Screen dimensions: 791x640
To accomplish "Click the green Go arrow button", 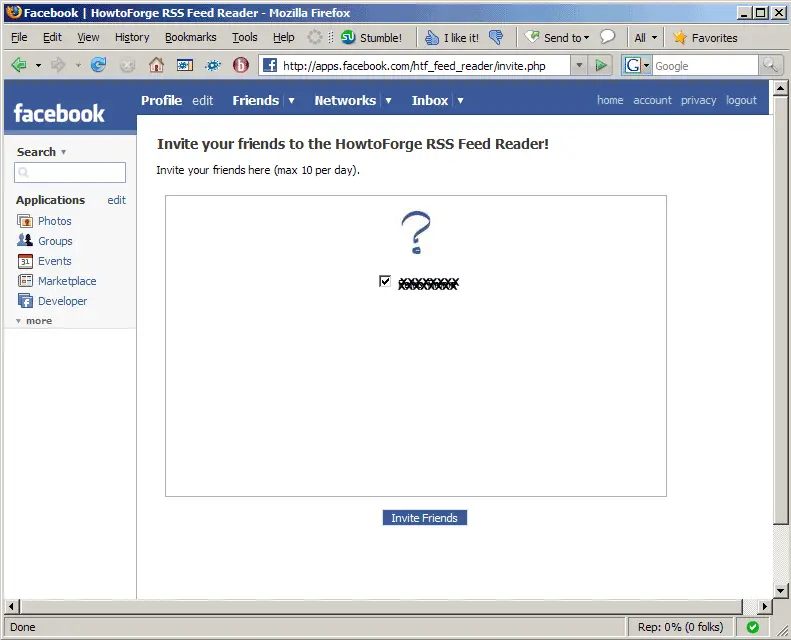I will pos(601,65).
